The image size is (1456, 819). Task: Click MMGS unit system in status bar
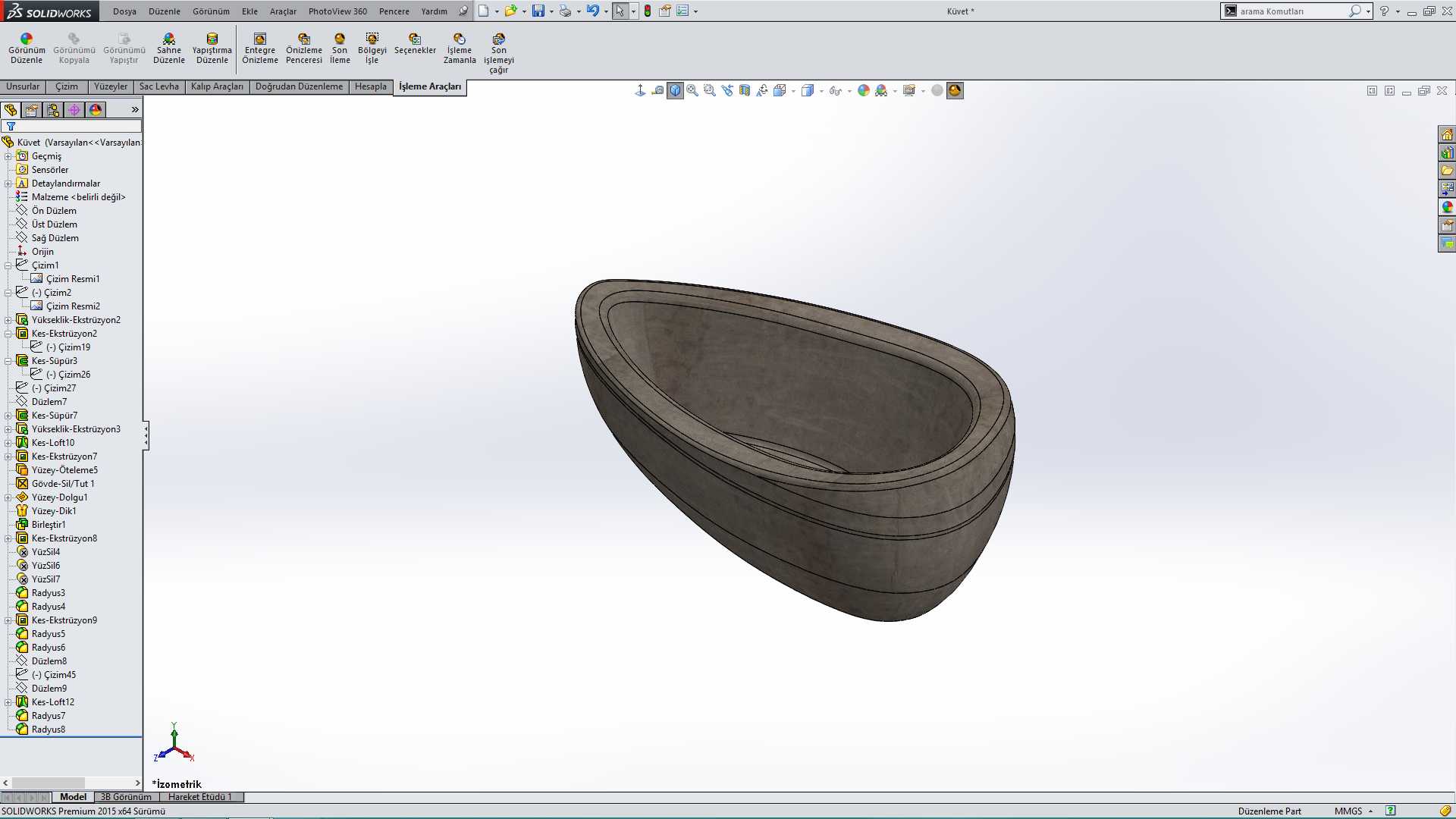point(1348,811)
